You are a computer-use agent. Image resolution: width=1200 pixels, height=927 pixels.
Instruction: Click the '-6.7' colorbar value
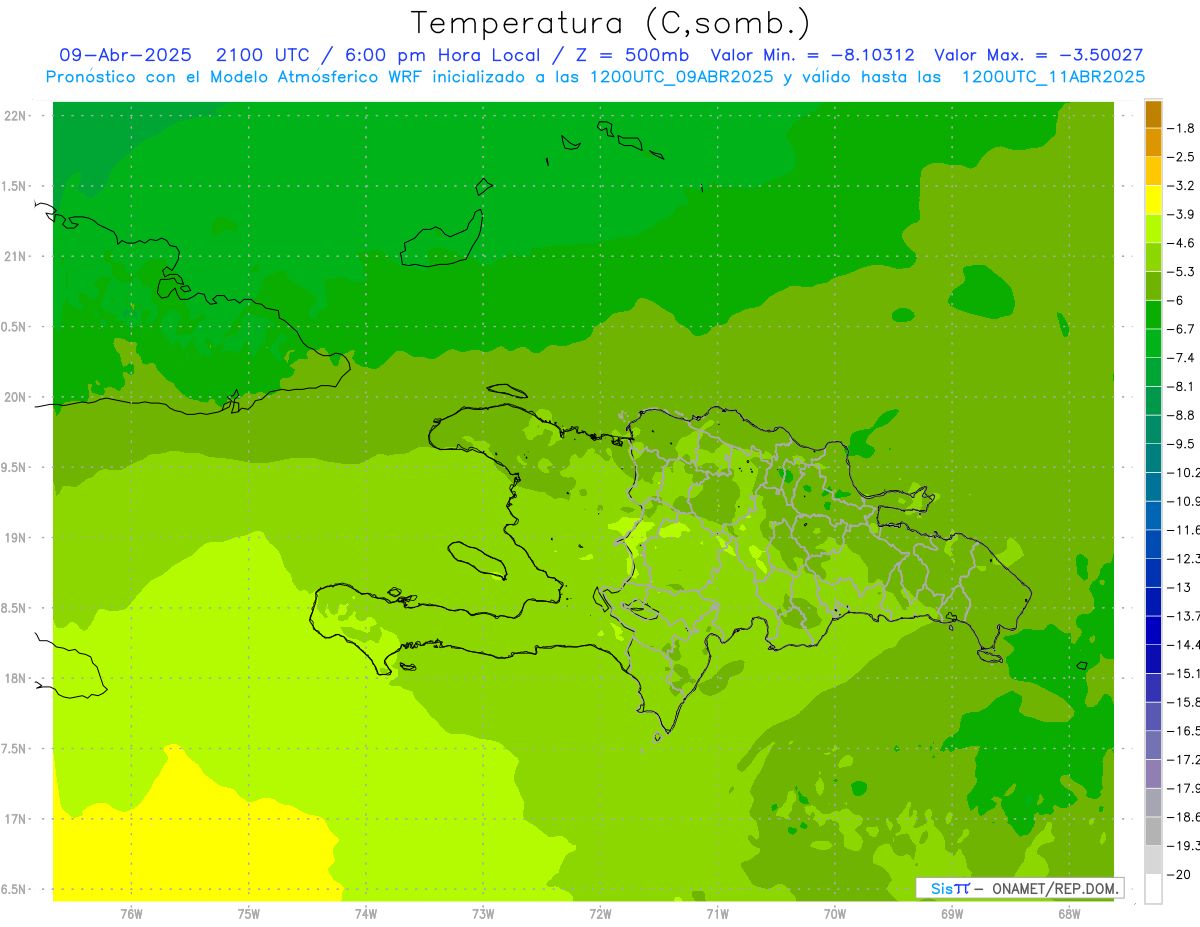pos(1181,329)
